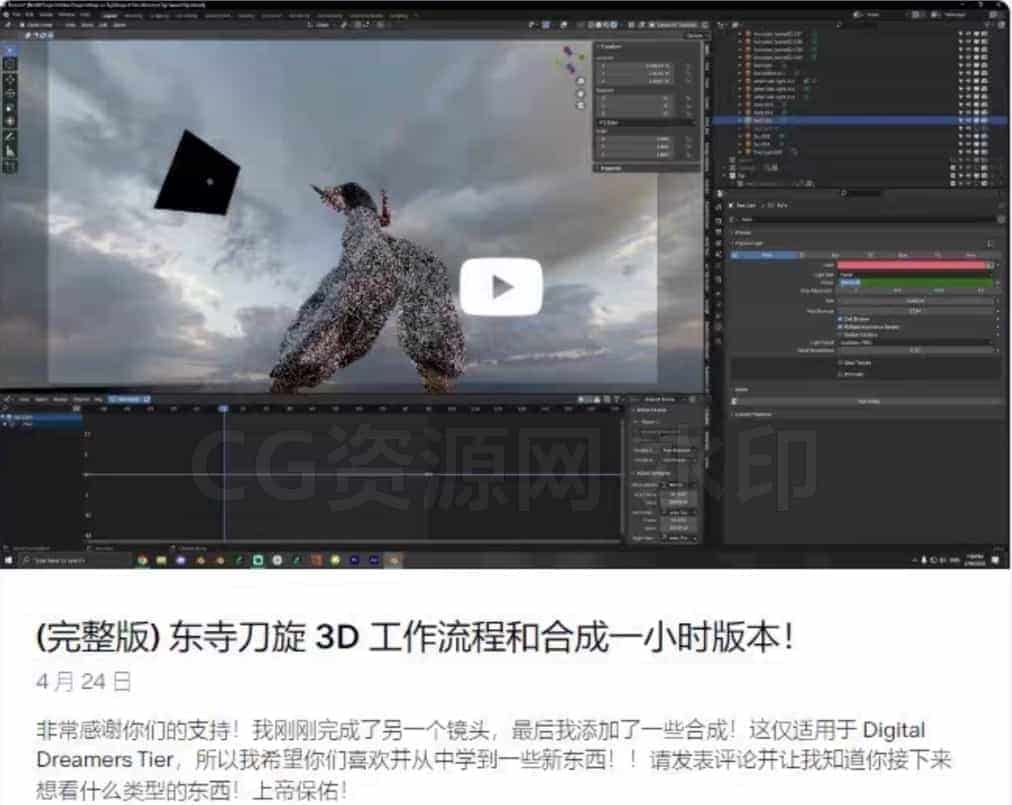Select the highlighted blue row in the outliner
Screen dimensions: 1012x805
tap(858, 121)
